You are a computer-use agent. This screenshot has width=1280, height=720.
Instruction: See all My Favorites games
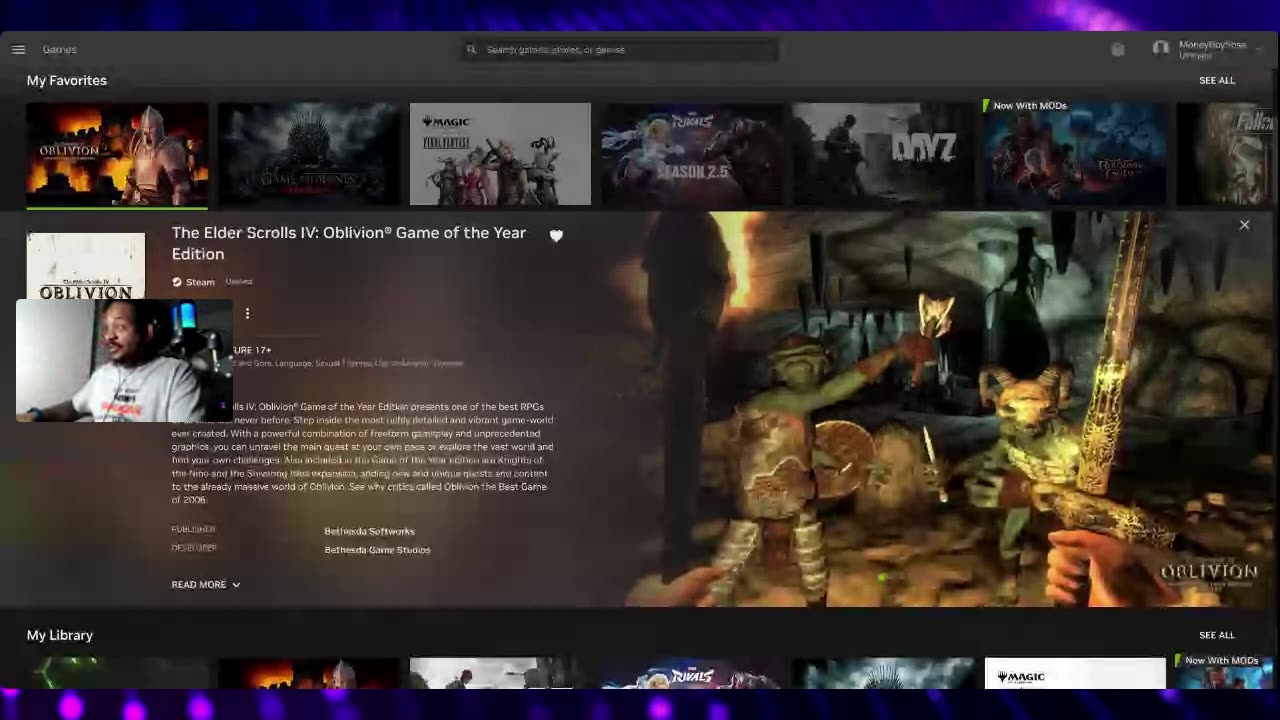coord(1217,80)
